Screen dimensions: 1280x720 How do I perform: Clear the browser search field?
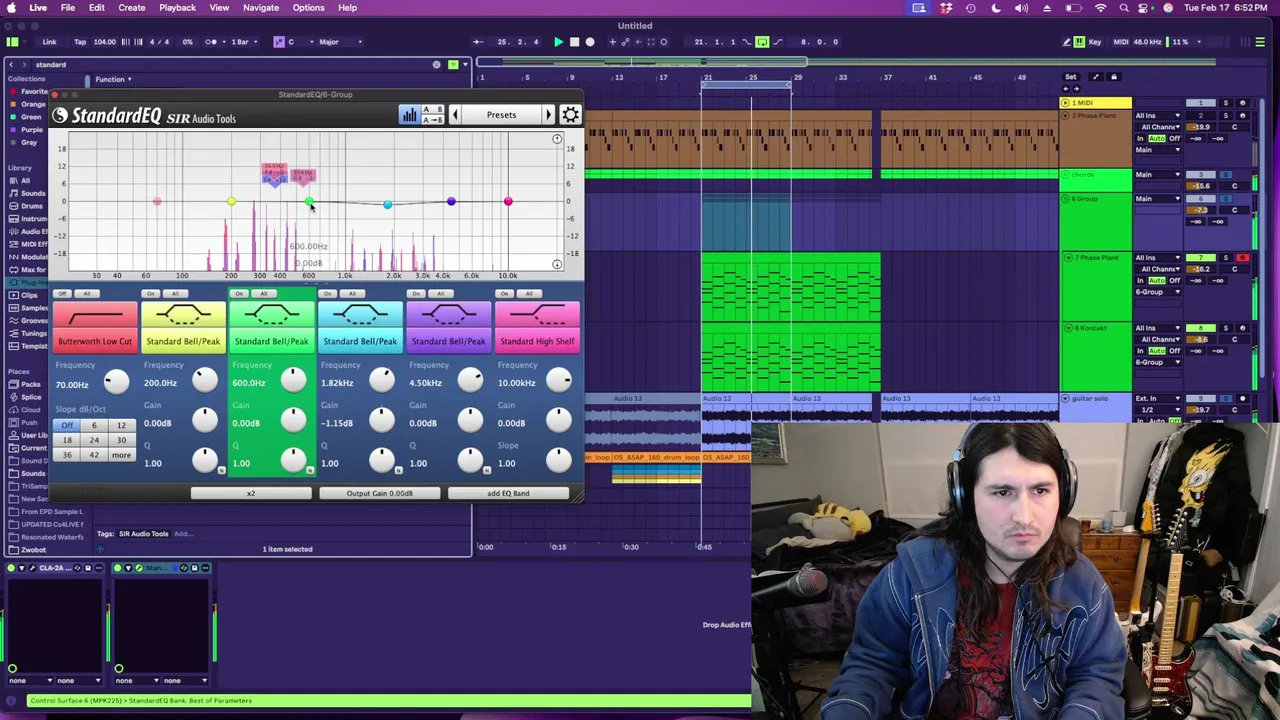point(436,65)
